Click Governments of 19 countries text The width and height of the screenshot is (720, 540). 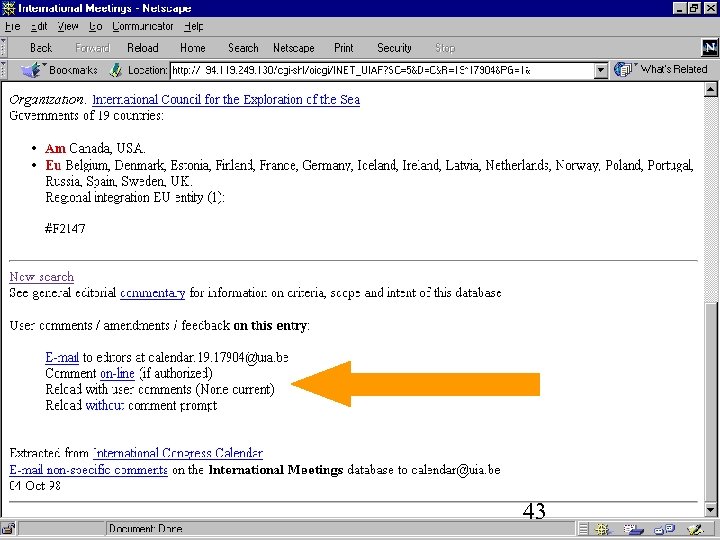[x=86, y=115]
